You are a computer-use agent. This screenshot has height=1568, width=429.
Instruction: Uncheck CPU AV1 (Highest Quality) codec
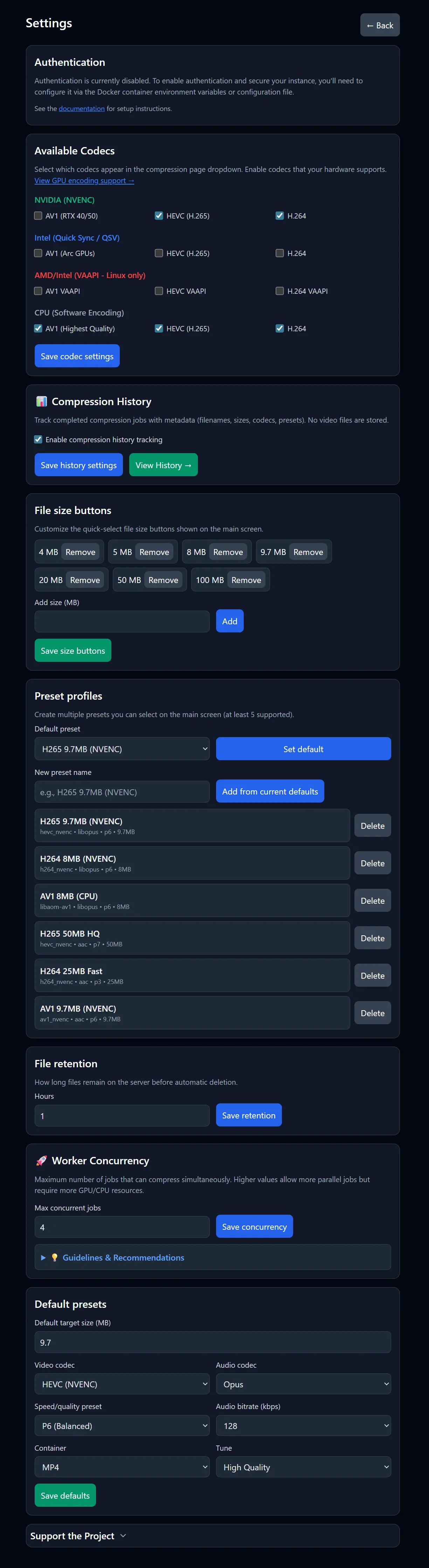coord(38,328)
